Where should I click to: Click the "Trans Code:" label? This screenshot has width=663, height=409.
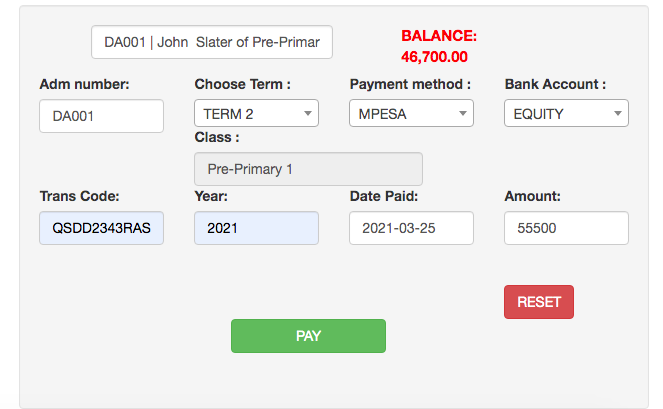(x=80, y=196)
